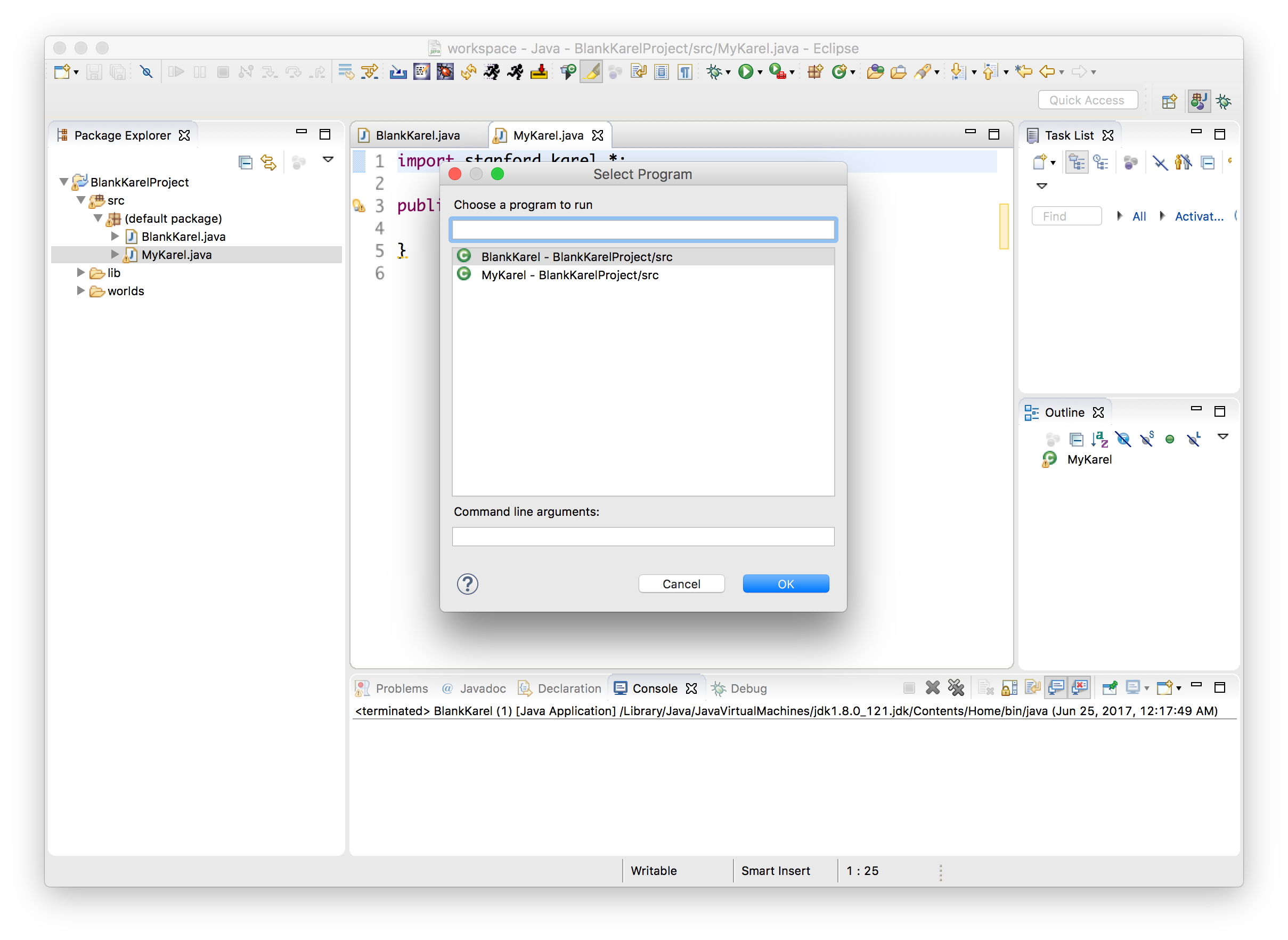Click the All filter link in Task List
Screen dimensions: 1288x940
click(x=1139, y=216)
